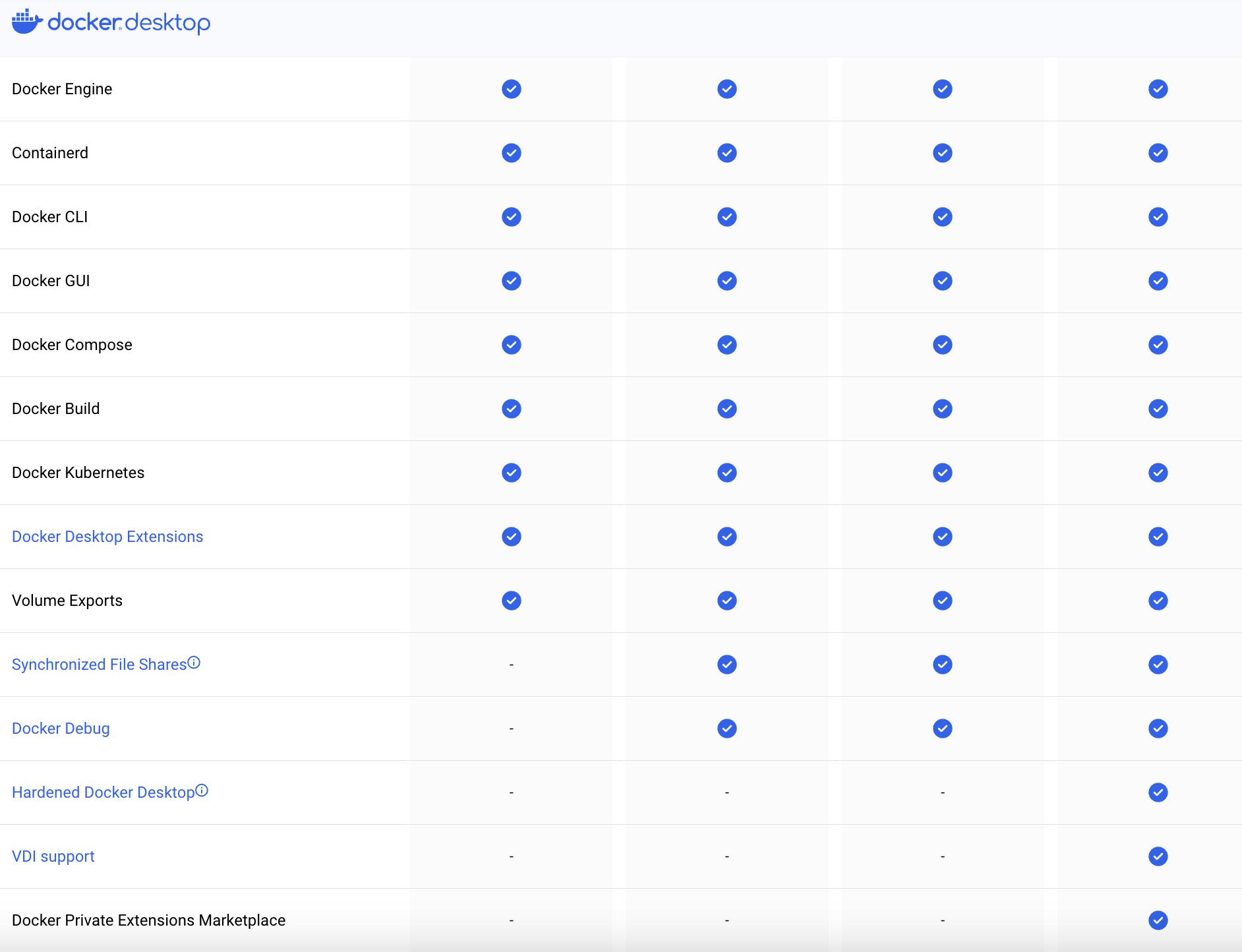This screenshot has height=952, width=1242.
Task: Click VDI support dash in third column
Action: click(x=943, y=856)
